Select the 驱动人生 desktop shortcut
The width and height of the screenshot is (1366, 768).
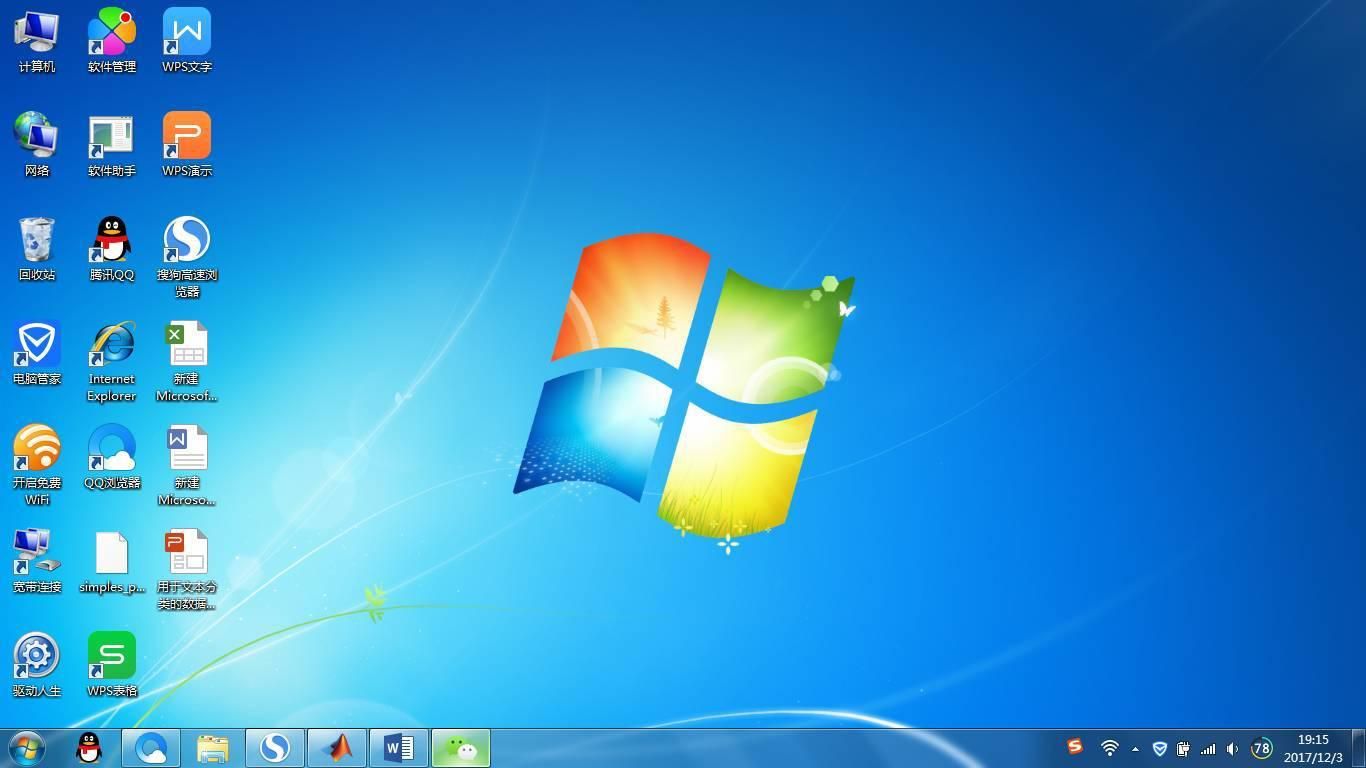tap(37, 665)
